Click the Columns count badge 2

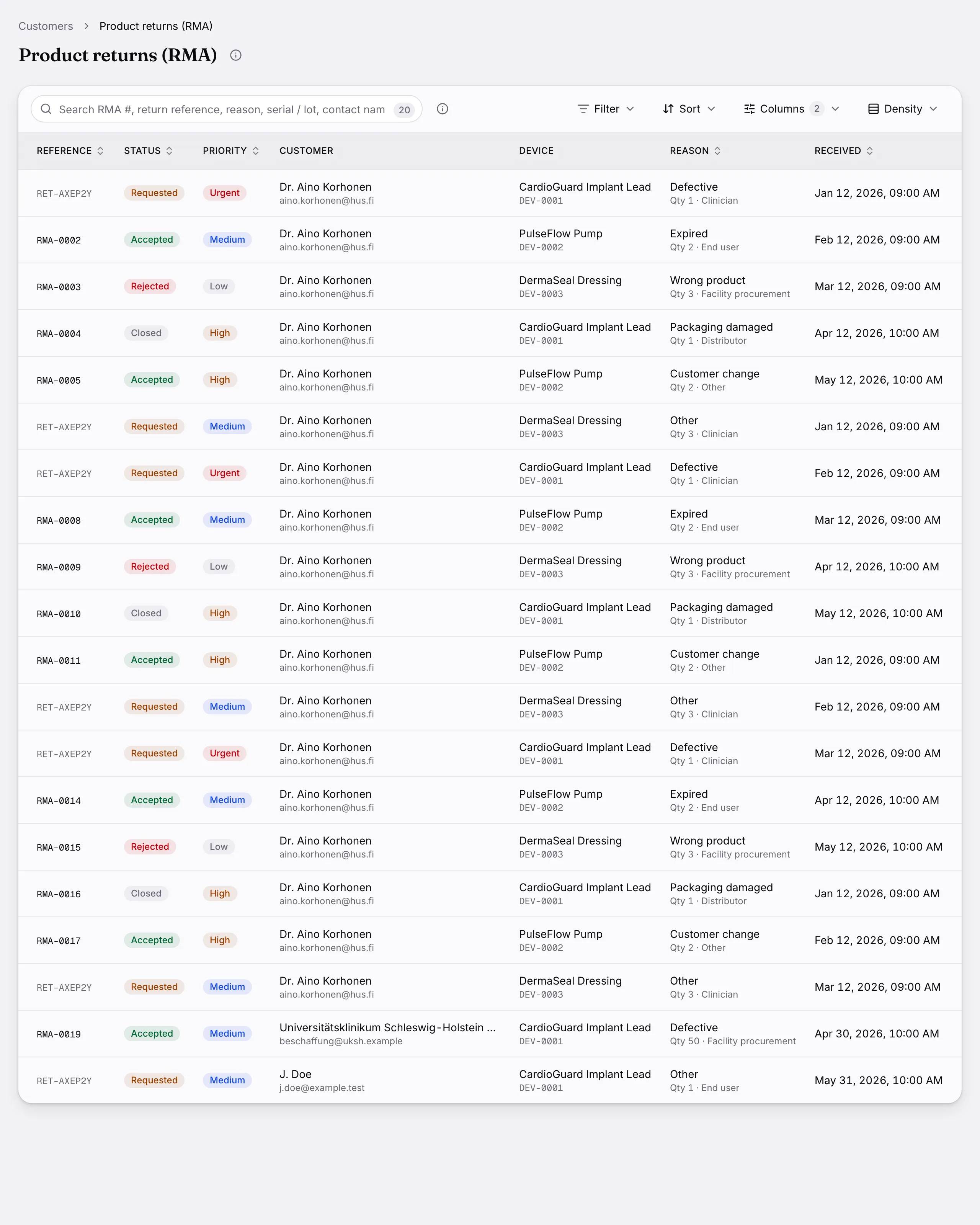click(x=817, y=108)
